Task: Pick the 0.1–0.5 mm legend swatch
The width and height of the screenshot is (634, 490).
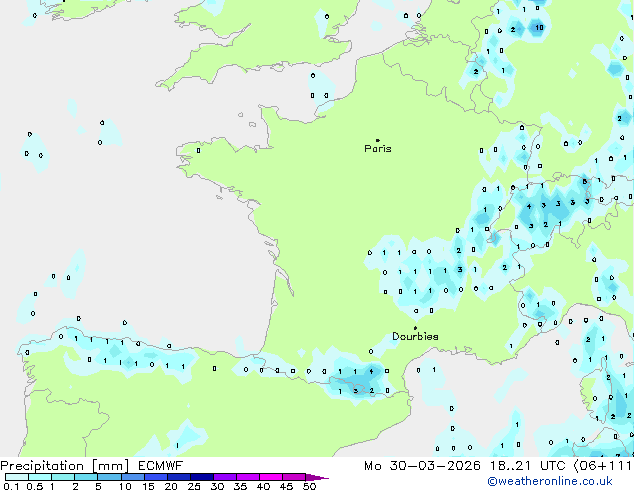Action: click(17, 477)
